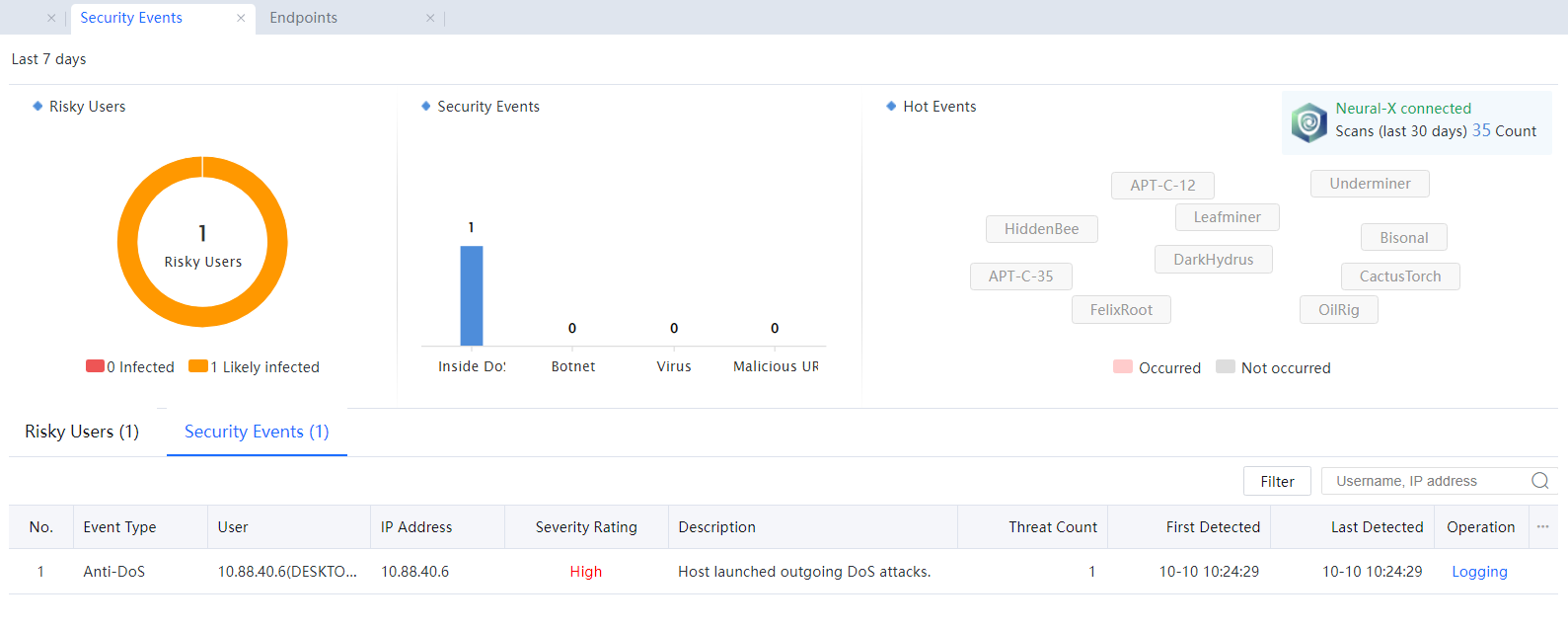The height and width of the screenshot is (631, 1568).
Task: Sort by the Severity Rating column header
Action: point(586,527)
